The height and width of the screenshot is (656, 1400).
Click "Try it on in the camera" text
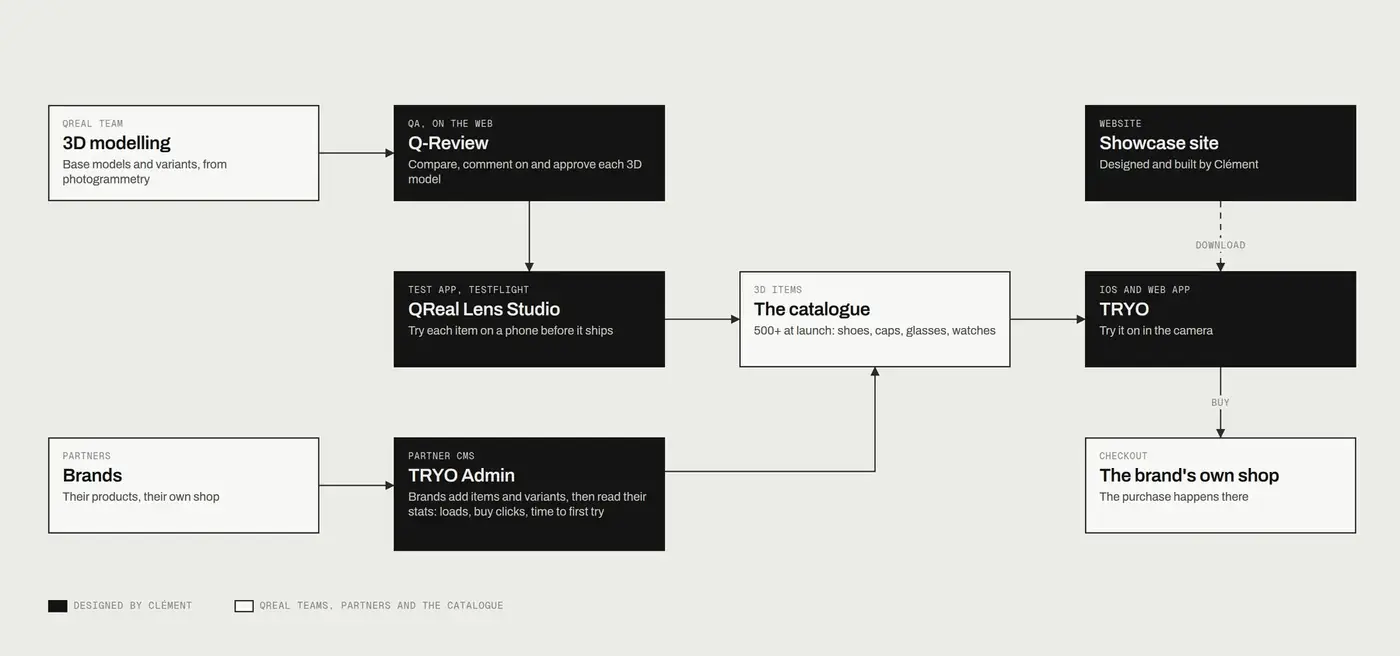pyautogui.click(x=1156, y=331)
